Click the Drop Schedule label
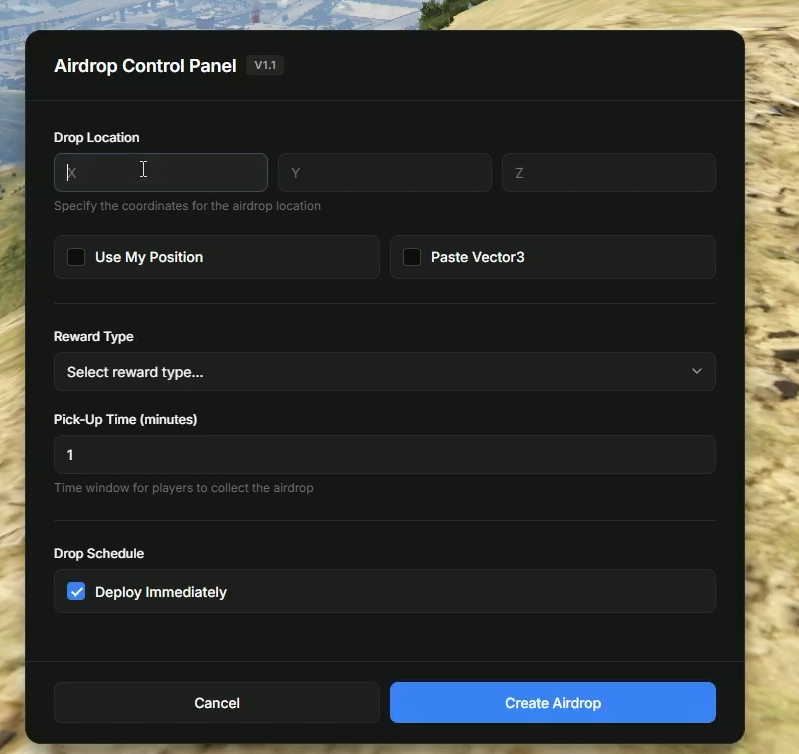Viewport: 799px width, 754px height. (99, 553)
